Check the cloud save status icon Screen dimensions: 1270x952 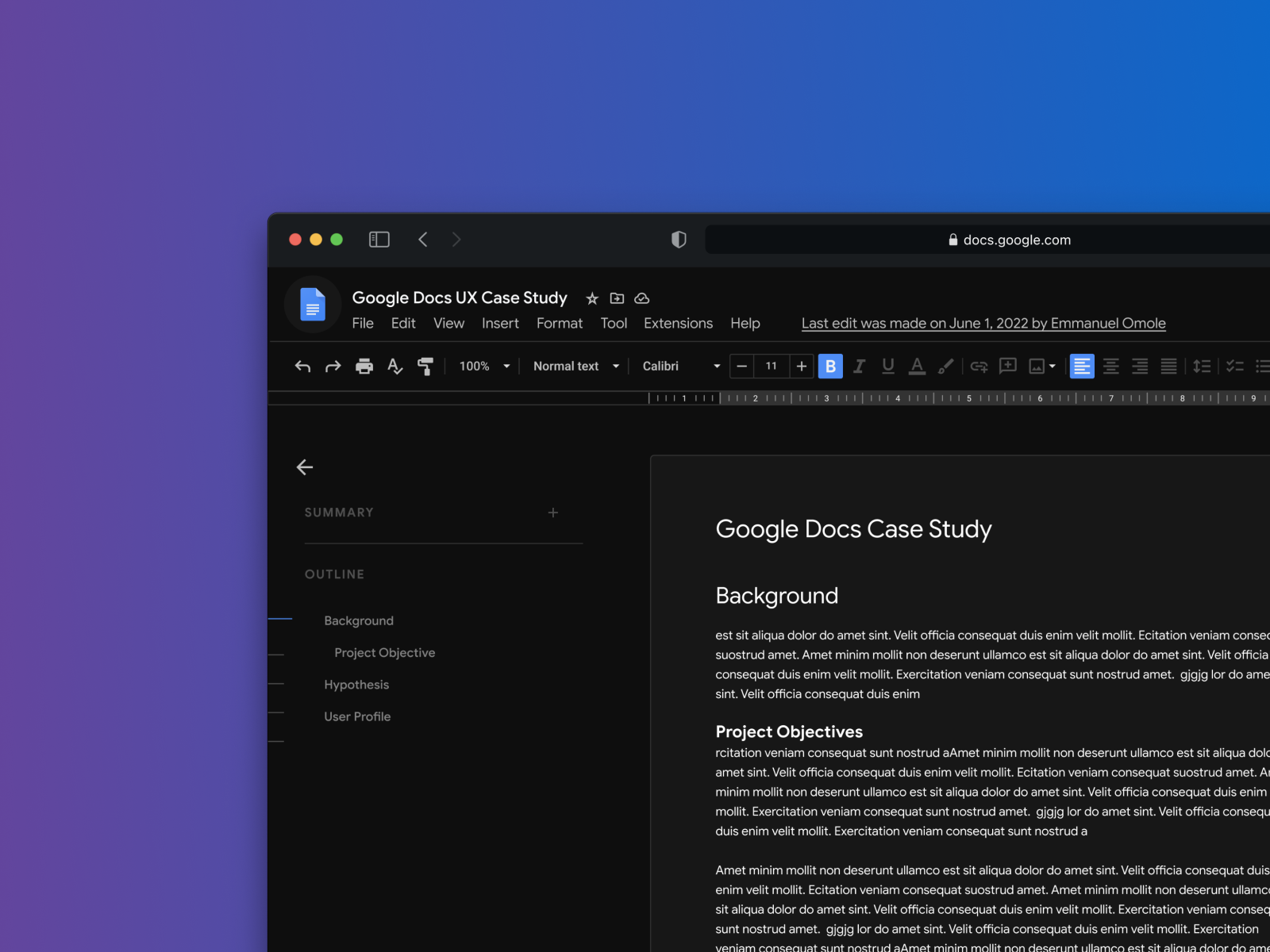tap(642, 298)
